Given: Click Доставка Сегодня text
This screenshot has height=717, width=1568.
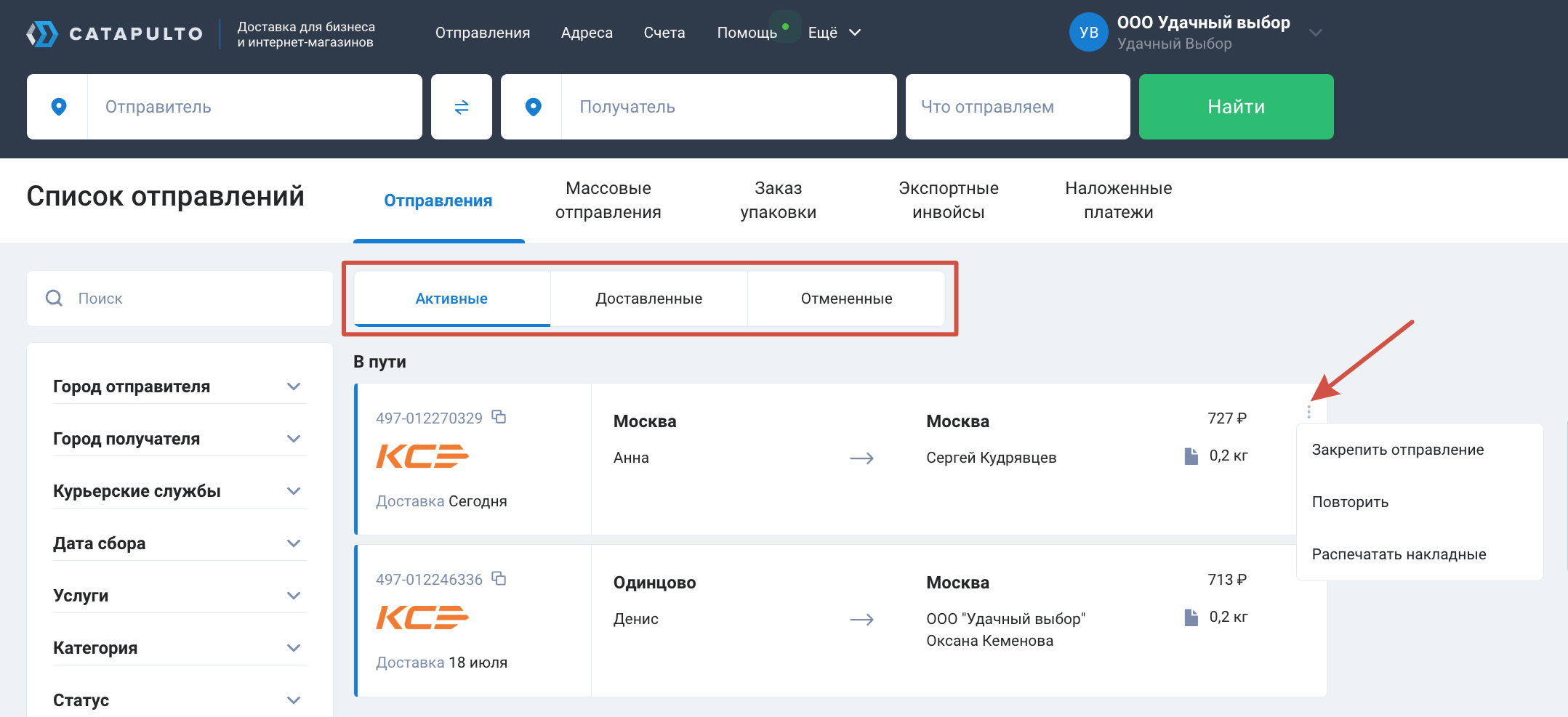Looking at the screenshot, I should [441, 501].
